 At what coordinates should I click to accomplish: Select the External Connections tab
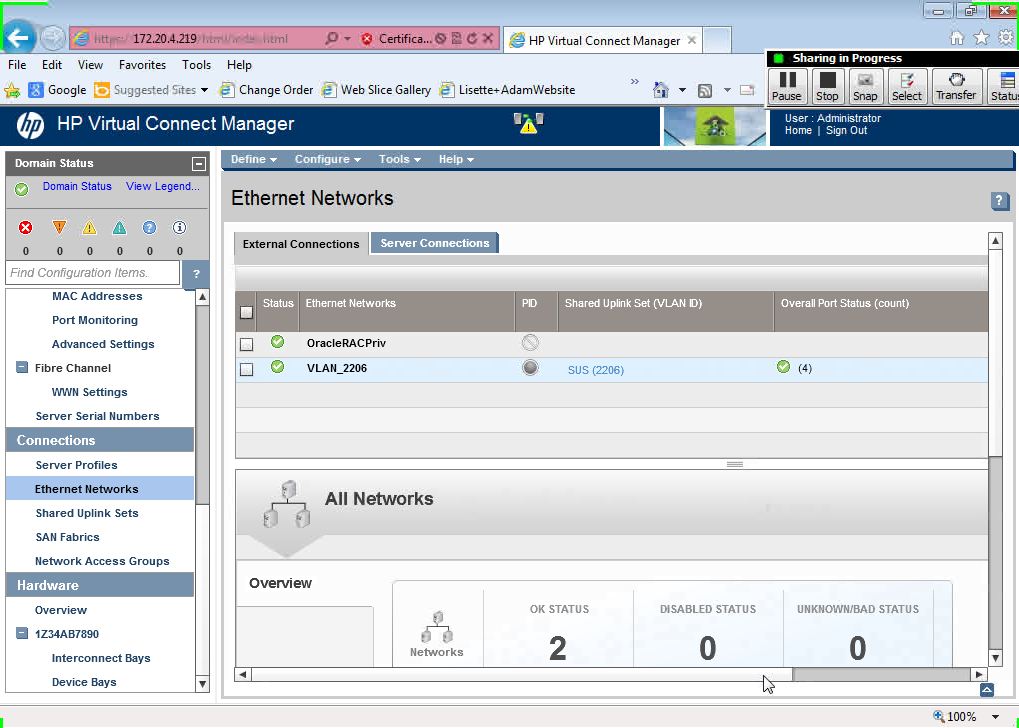pyautogui.click(x=301, y=244)
